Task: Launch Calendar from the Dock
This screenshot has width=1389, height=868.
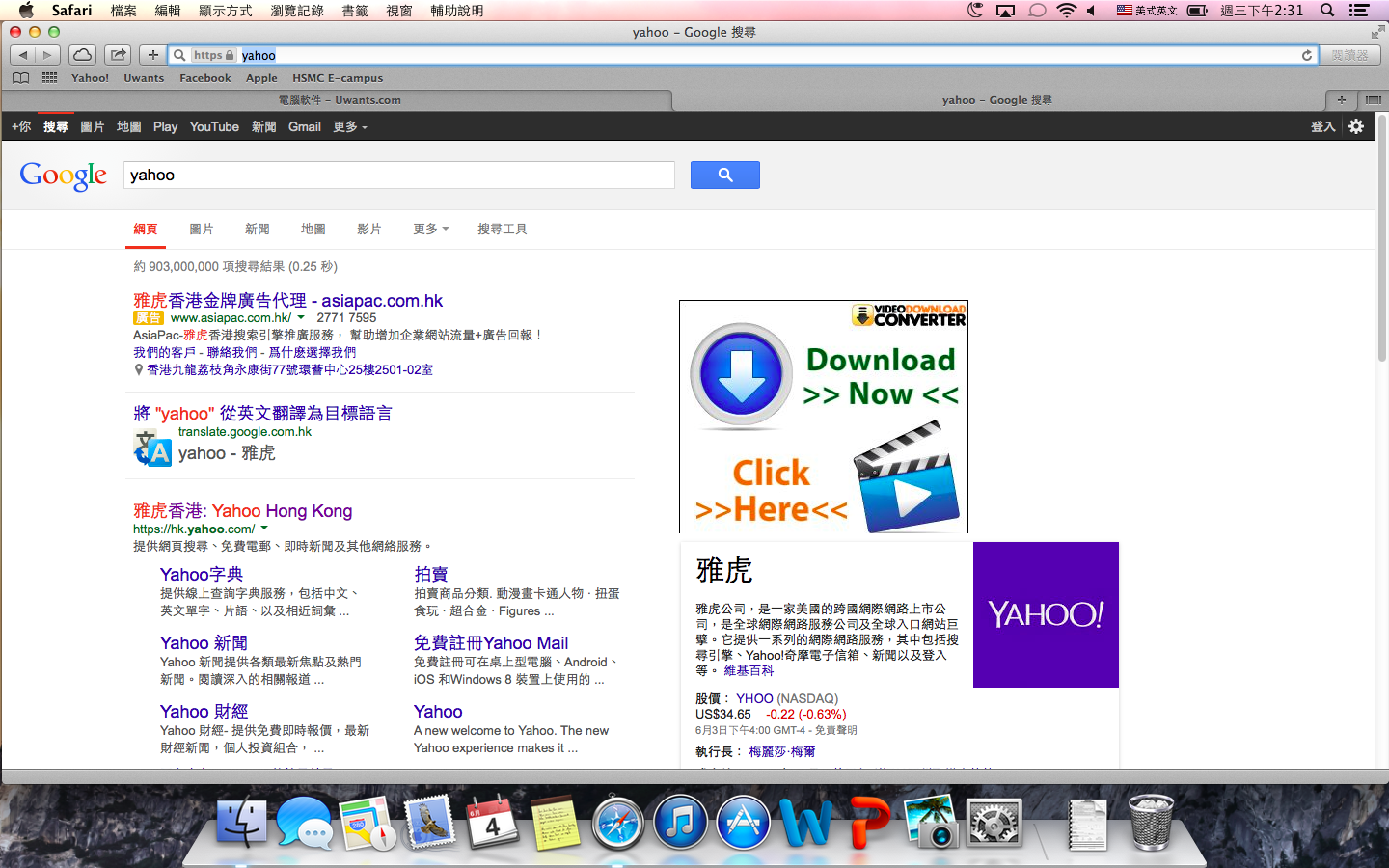Action: (492, 823)
